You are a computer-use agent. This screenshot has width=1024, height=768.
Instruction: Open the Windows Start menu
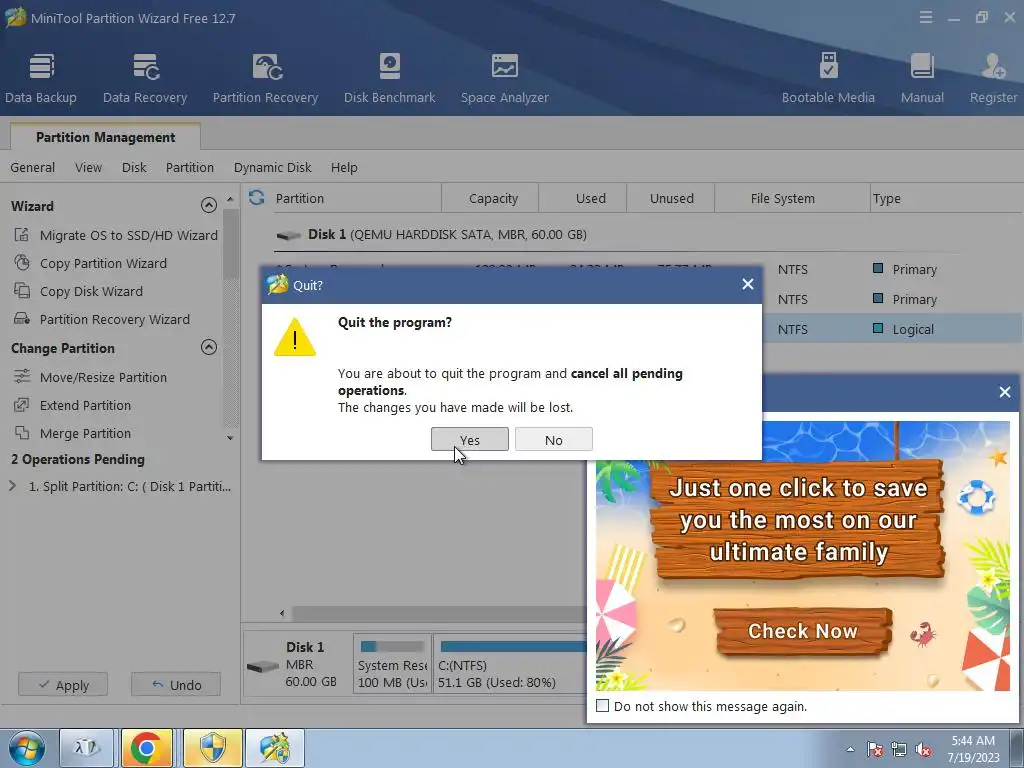[26, 748]
